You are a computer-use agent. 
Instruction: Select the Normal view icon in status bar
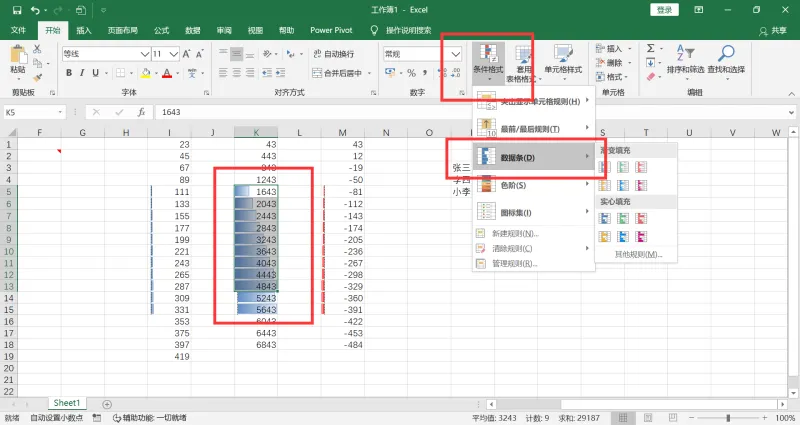tap(623, 418)
